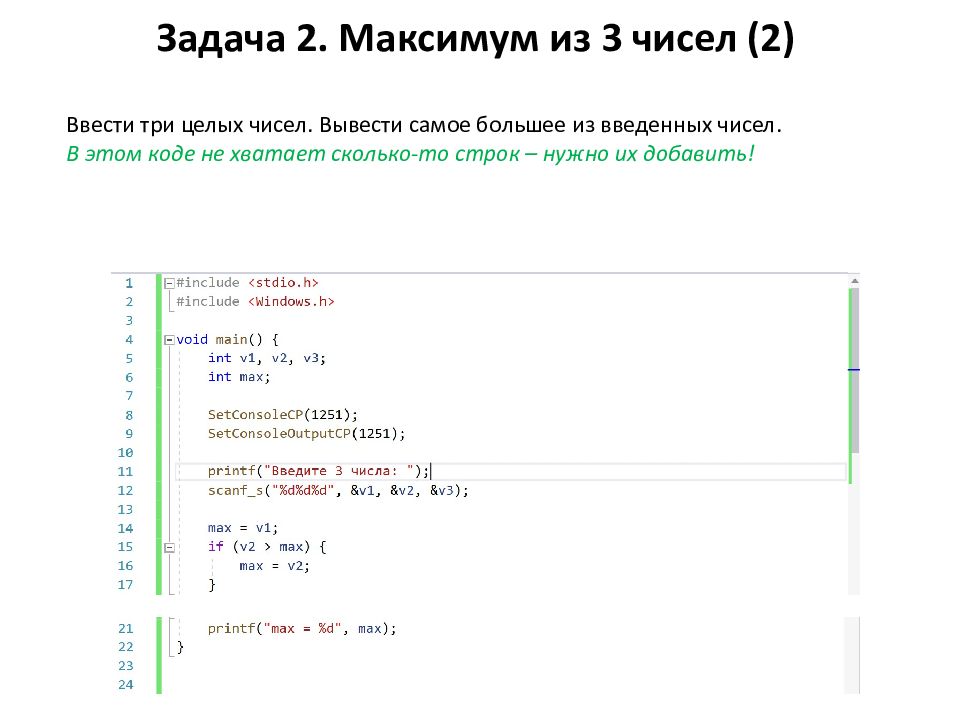Click 'int v1, v2, v3;' declaration
The width and height of the screenshot is (960, 720).
(x=267, y=358)
